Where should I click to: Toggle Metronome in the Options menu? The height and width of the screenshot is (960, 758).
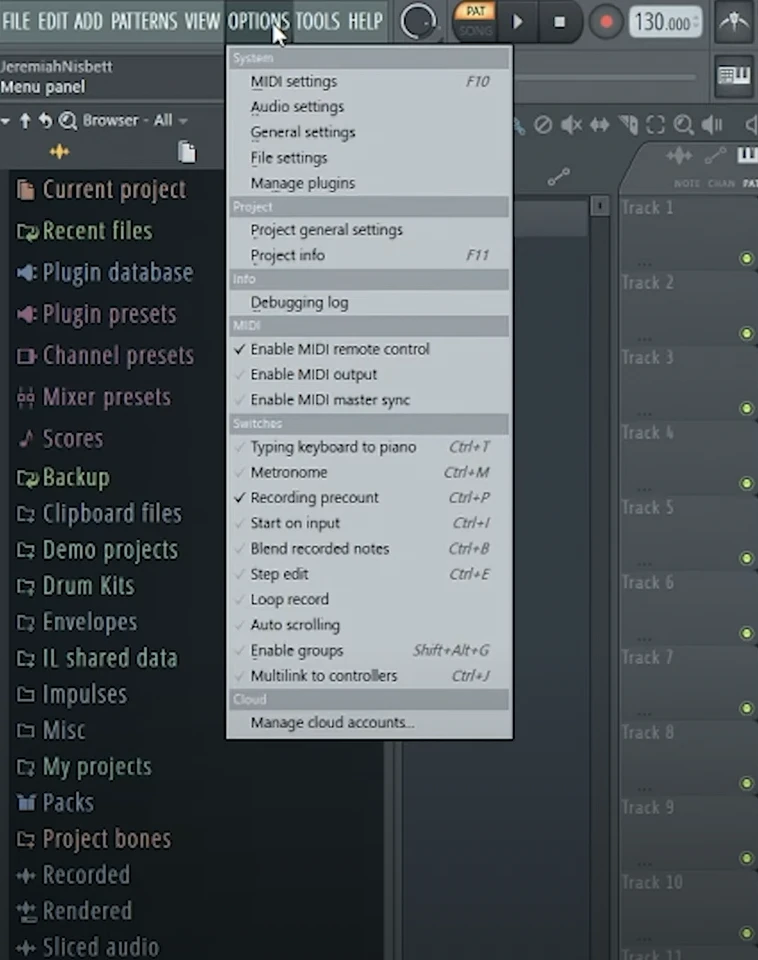click(289, 472)
